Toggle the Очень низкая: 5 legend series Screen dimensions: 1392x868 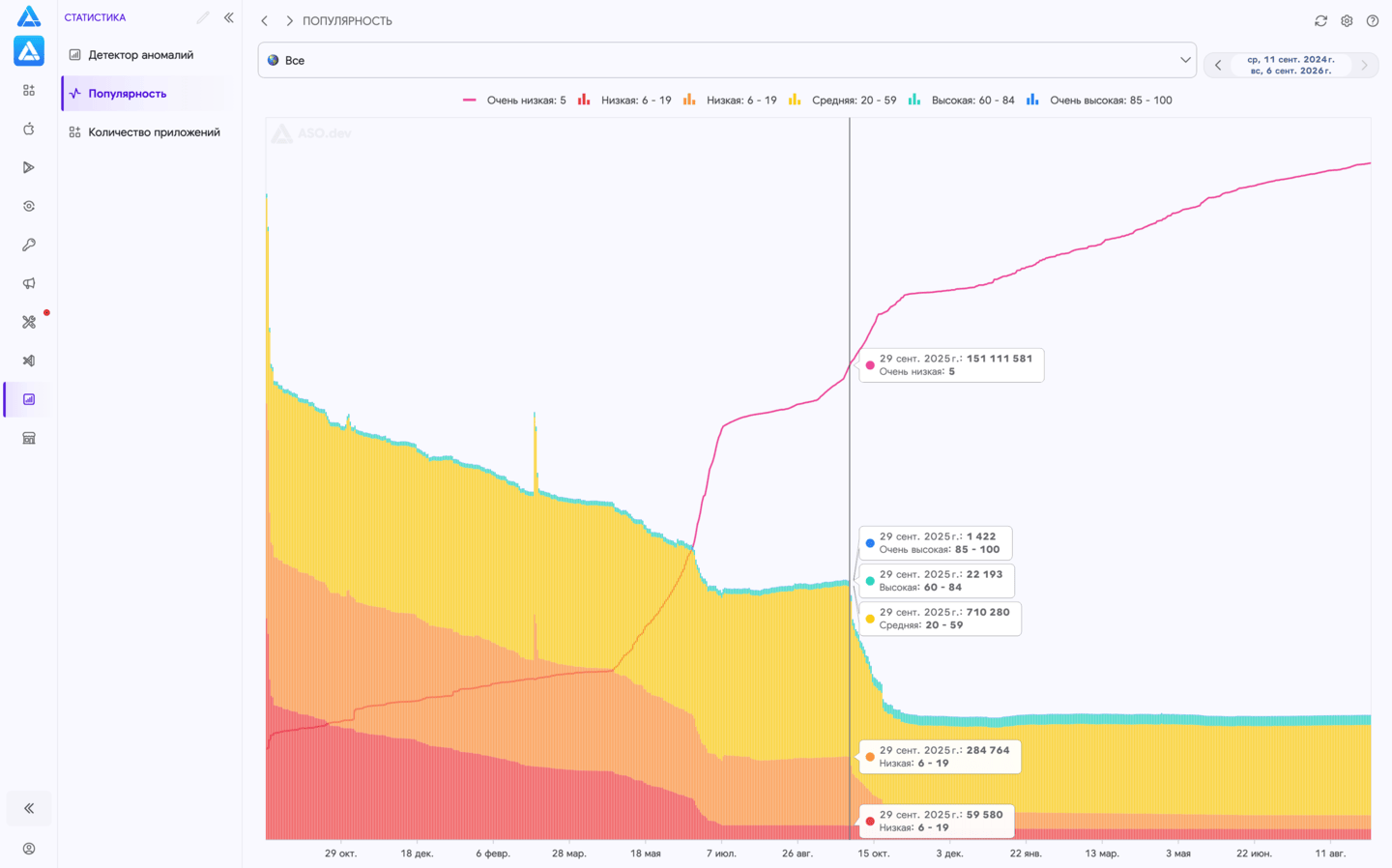(514, 101)
